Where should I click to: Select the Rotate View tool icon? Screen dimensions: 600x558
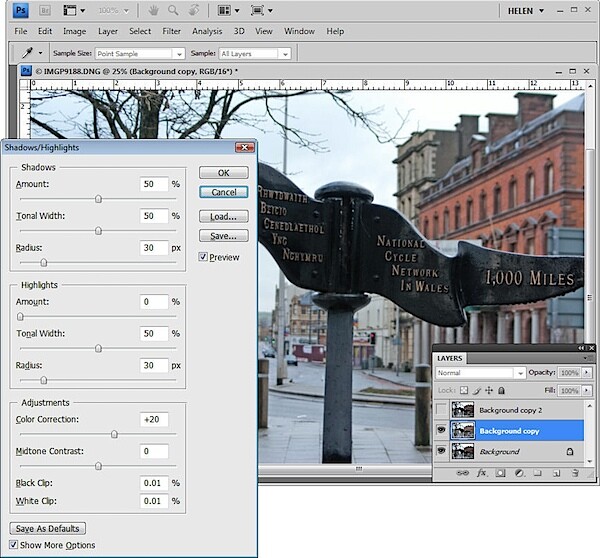click(x=194, y=10)
